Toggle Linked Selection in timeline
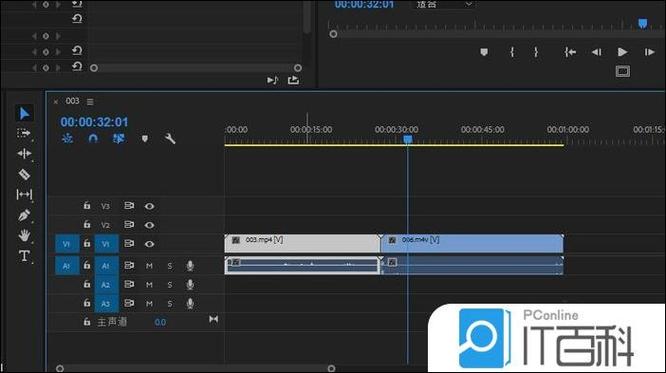This screenshot has height=373, width=666. pos(119,138)
